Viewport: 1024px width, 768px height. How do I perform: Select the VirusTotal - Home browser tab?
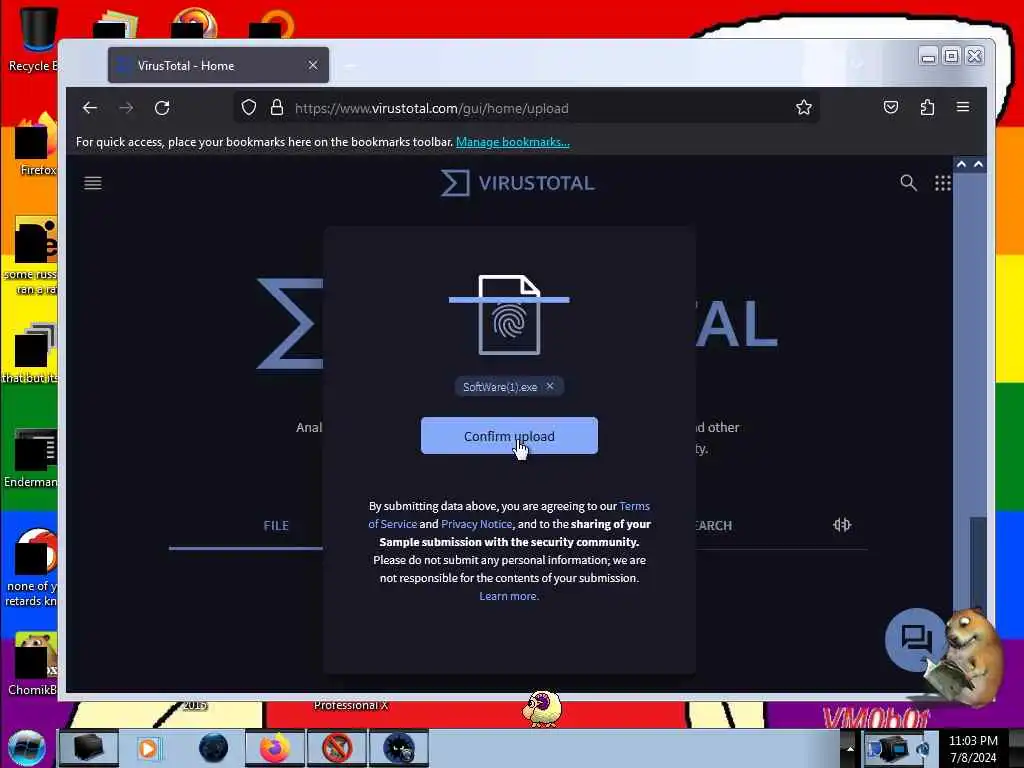coord(218,65)
